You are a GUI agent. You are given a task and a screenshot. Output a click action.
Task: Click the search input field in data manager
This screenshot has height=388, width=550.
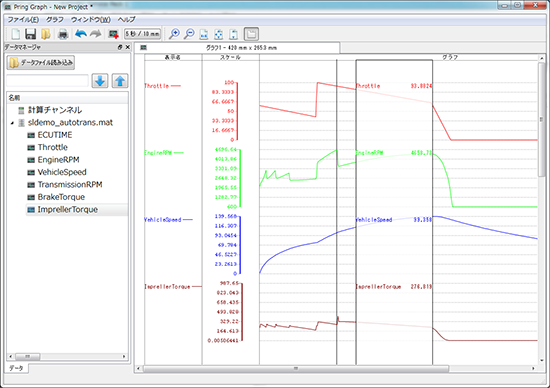(47, 81)
